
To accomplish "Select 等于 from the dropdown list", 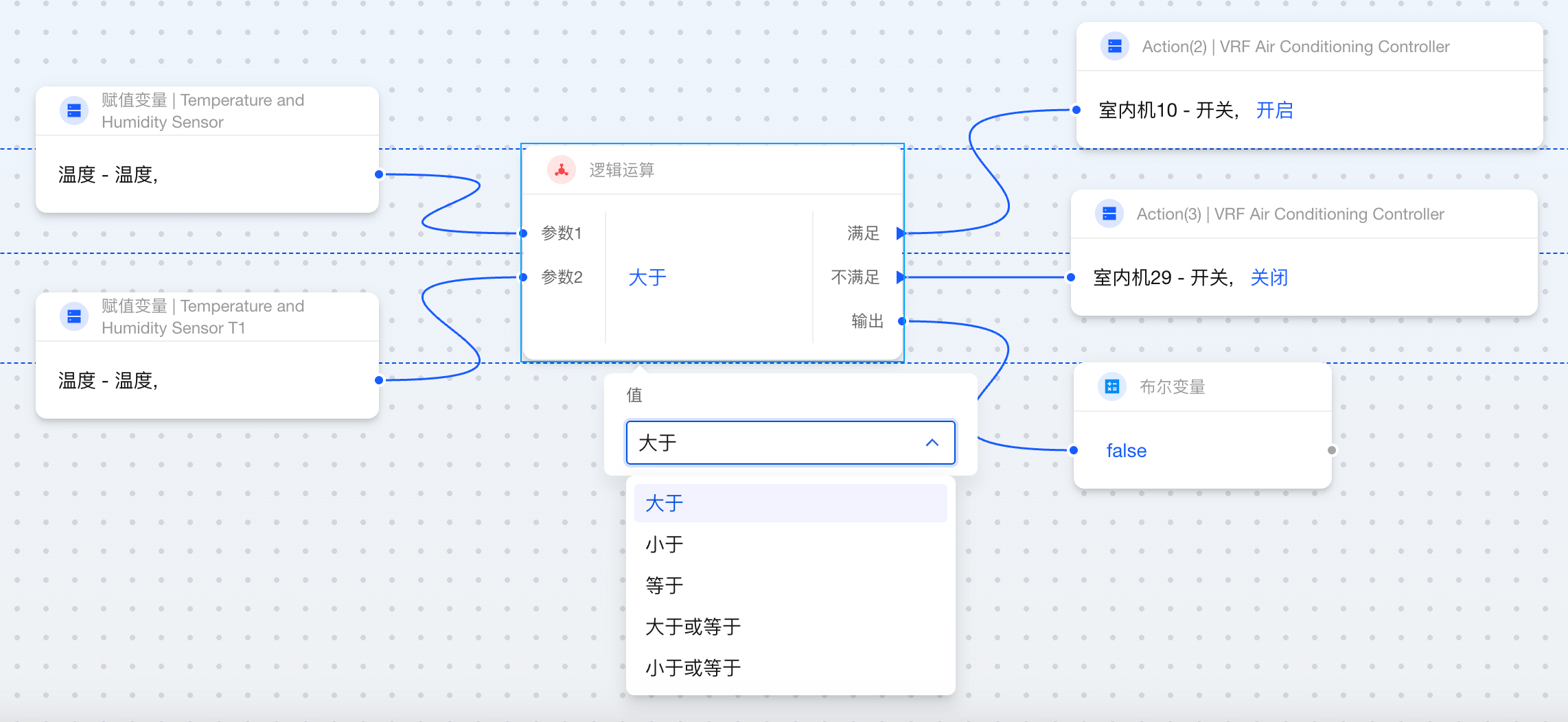I will [665, 585].
